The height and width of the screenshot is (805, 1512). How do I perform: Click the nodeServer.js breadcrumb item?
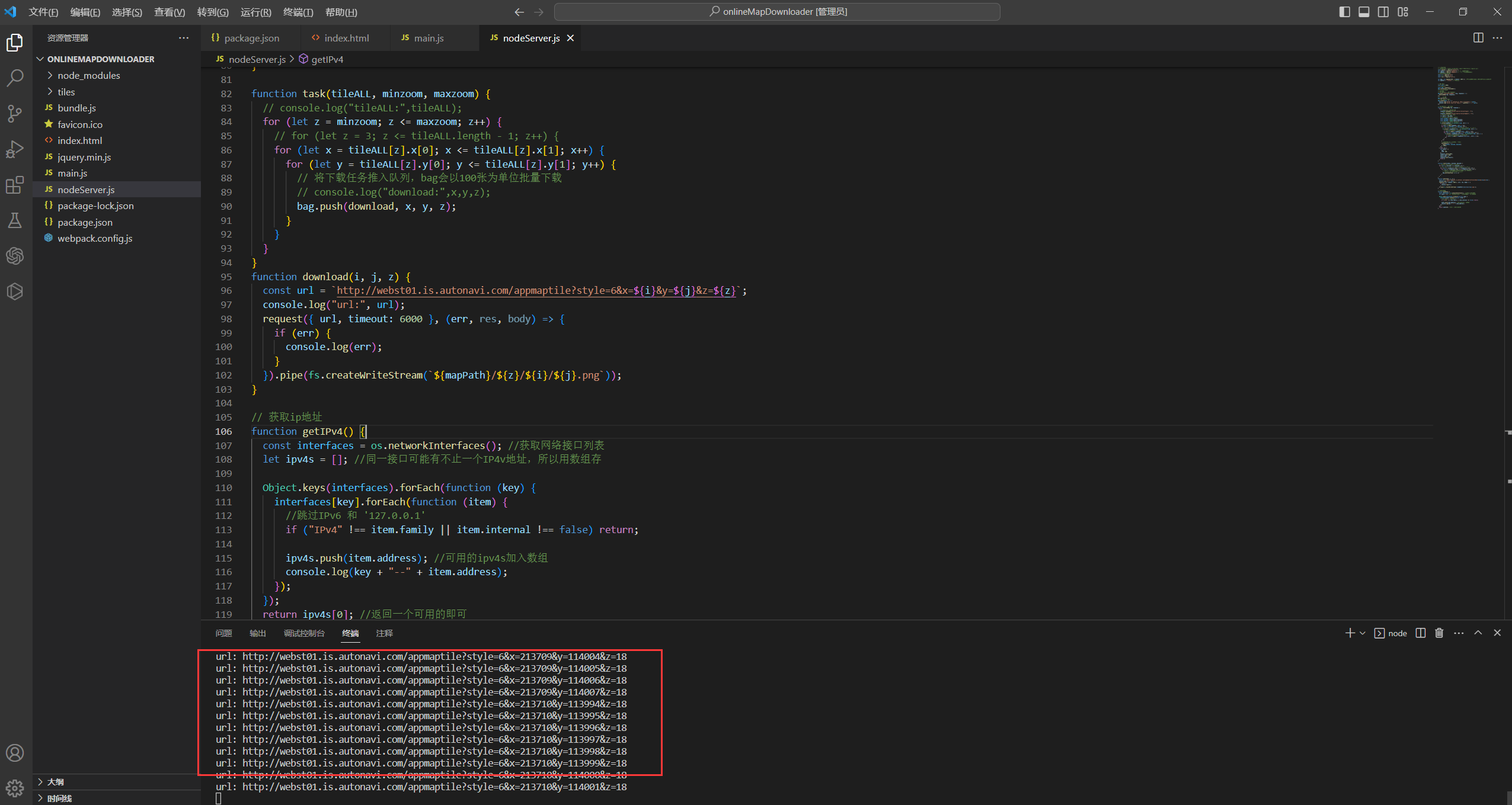[x=251, y=59]
